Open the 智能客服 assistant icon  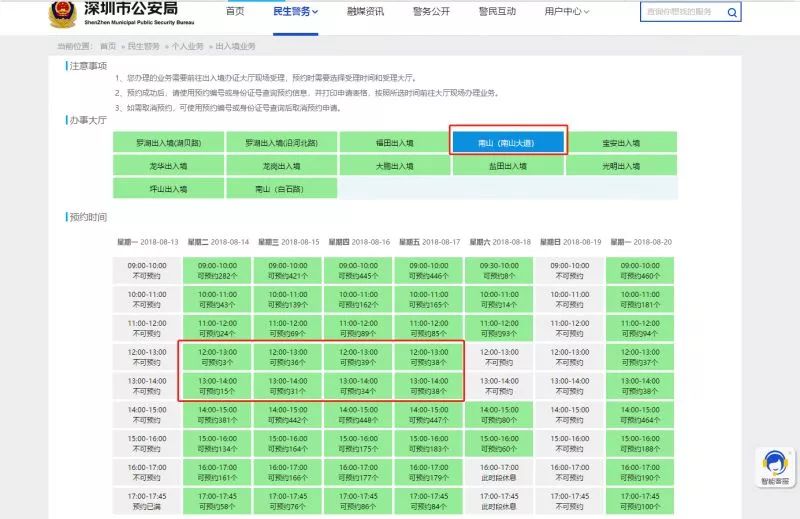pyautogui.click(x=773, y=466)
